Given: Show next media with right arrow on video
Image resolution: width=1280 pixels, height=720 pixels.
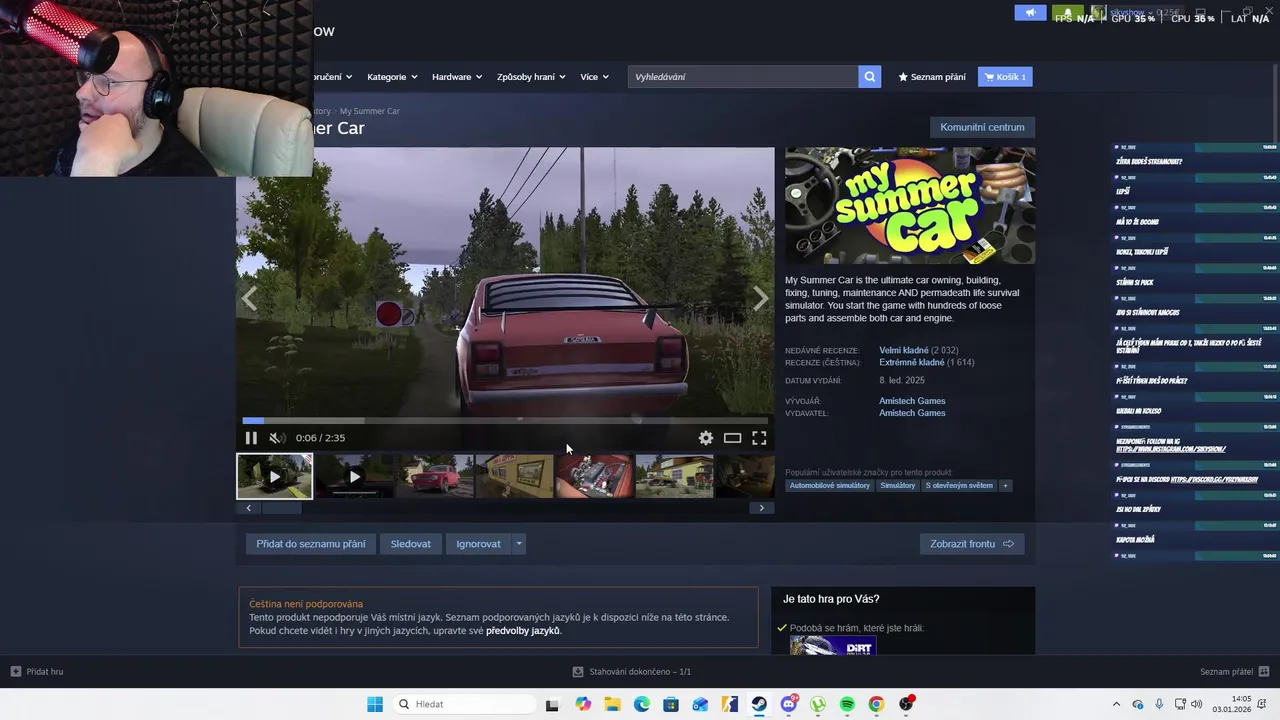Looking at the screenshot, I should tap(761, 297).
